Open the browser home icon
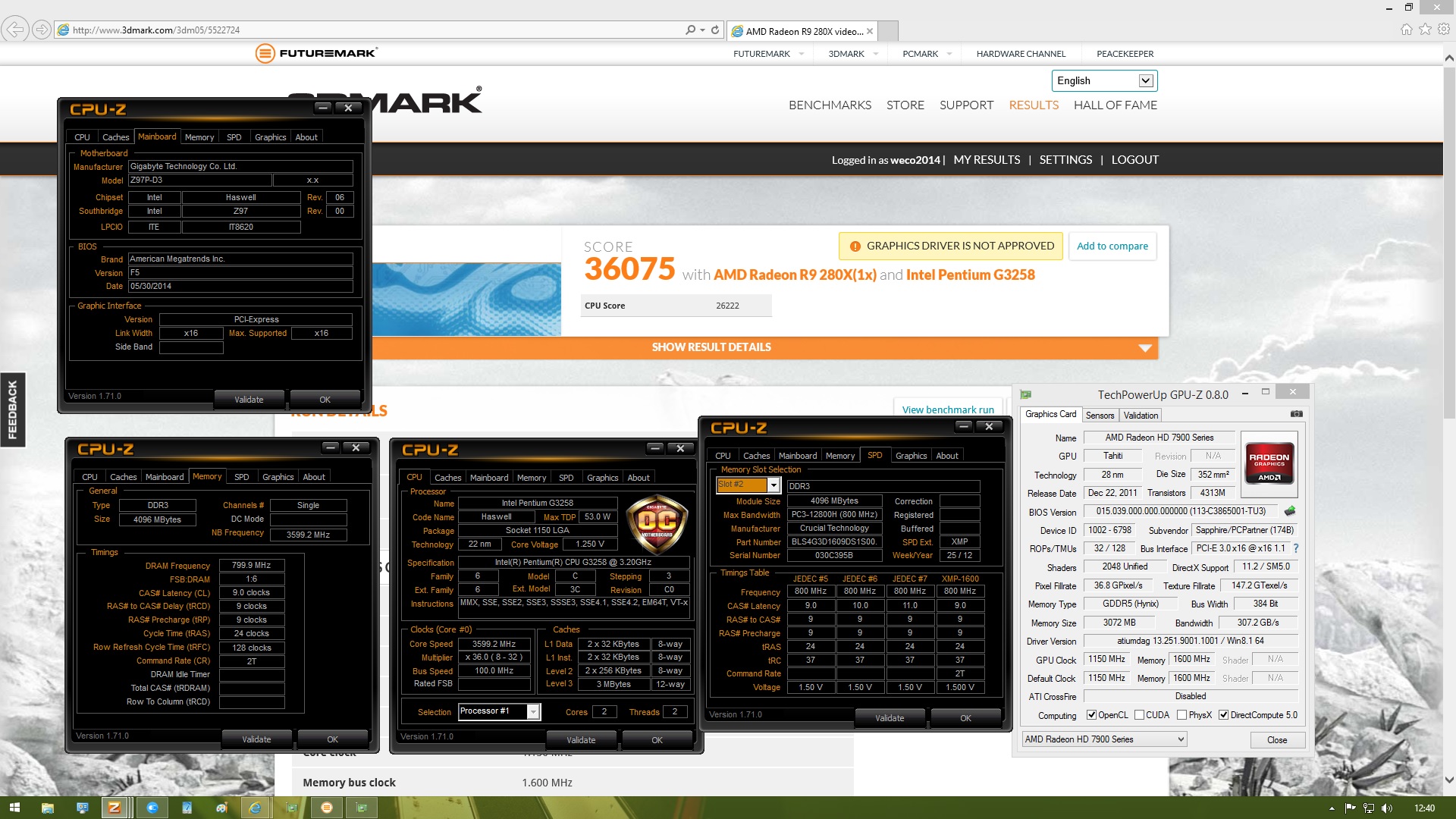 click(1407, 30)
